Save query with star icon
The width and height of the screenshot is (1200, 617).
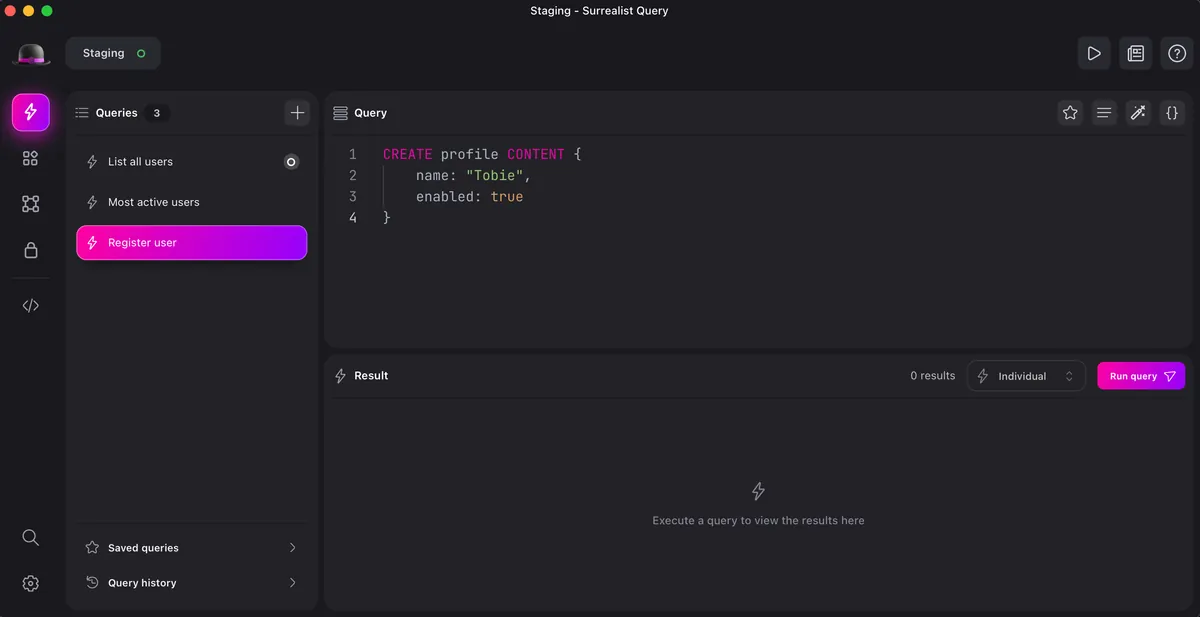(1070, 113)
